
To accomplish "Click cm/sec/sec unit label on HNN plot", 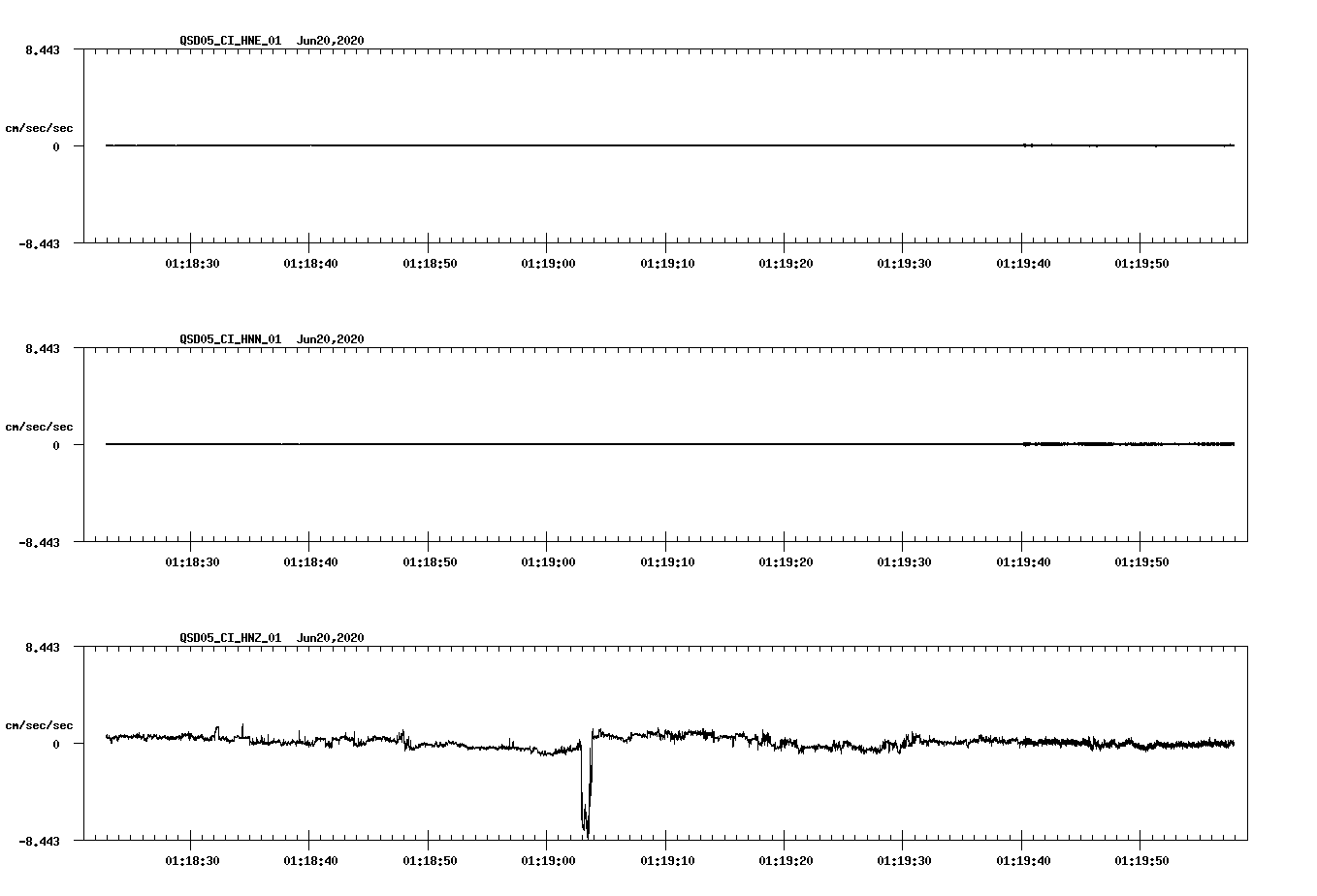I will (40, 427).
